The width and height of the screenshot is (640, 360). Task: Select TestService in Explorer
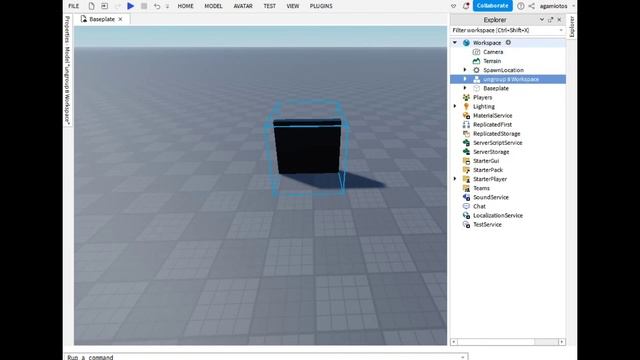487,224
